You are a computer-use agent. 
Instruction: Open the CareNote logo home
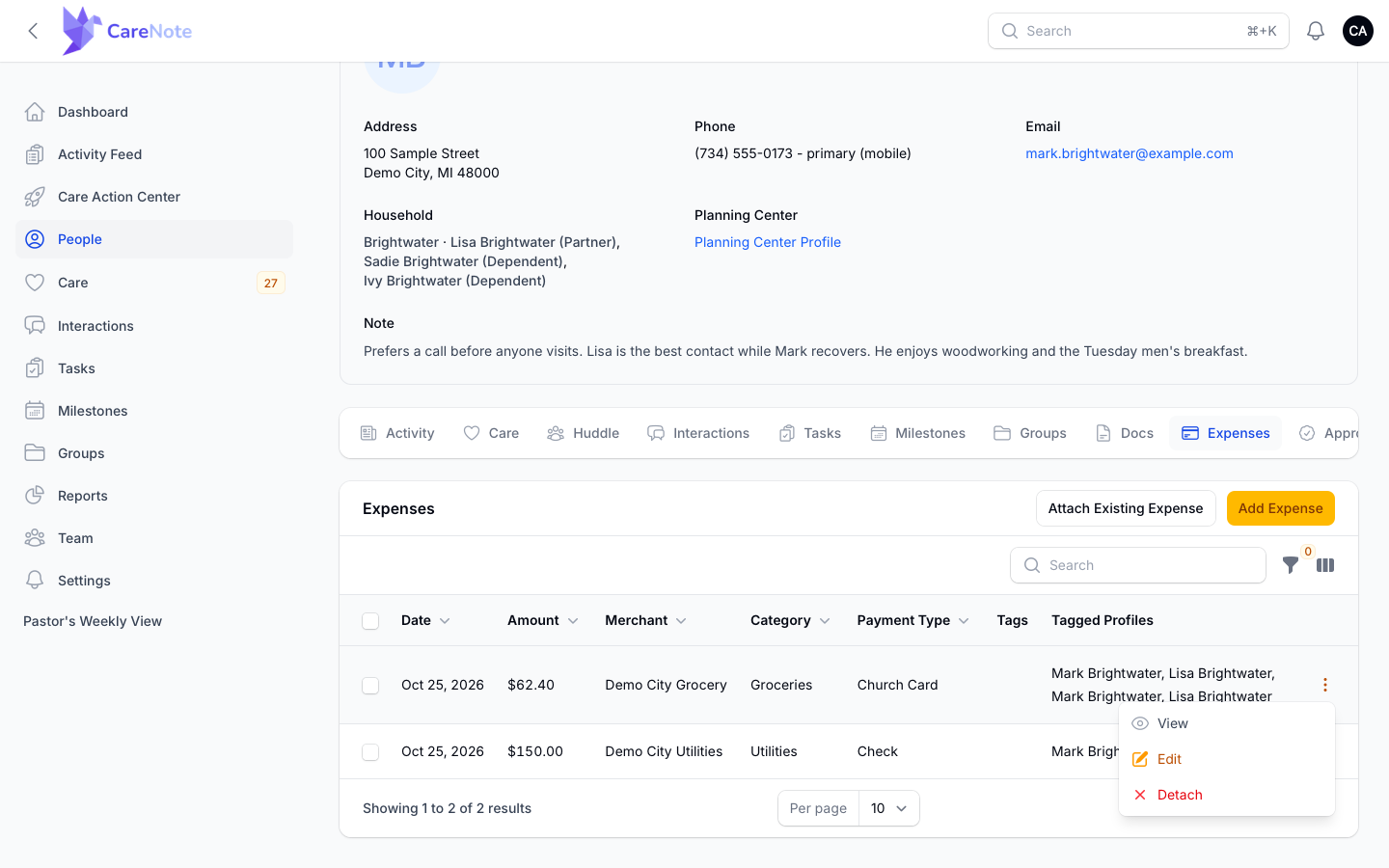pyautogui.click(x=126, y=31)
